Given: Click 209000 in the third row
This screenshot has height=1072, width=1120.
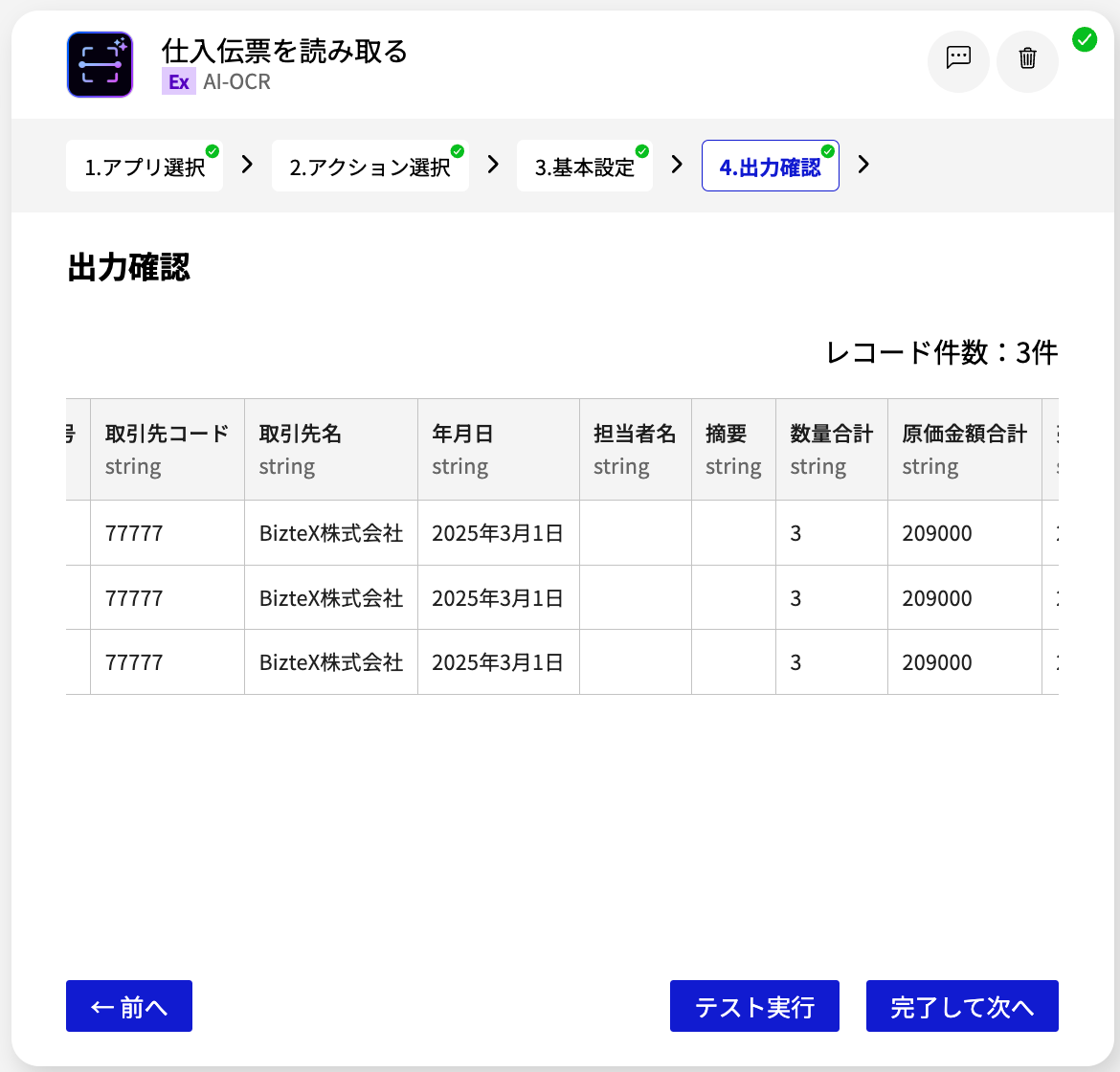Looking at the screenshot, I should (x=936, y=662).
